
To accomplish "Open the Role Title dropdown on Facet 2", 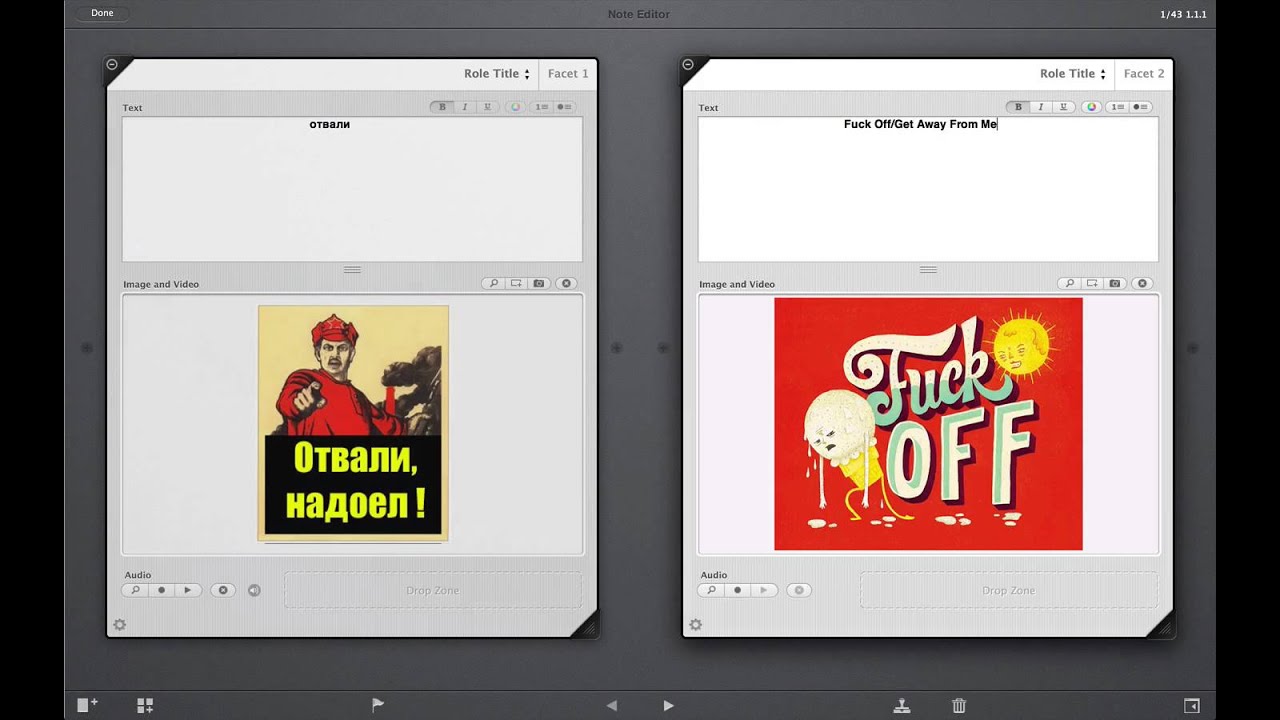I will point(1073,74).
